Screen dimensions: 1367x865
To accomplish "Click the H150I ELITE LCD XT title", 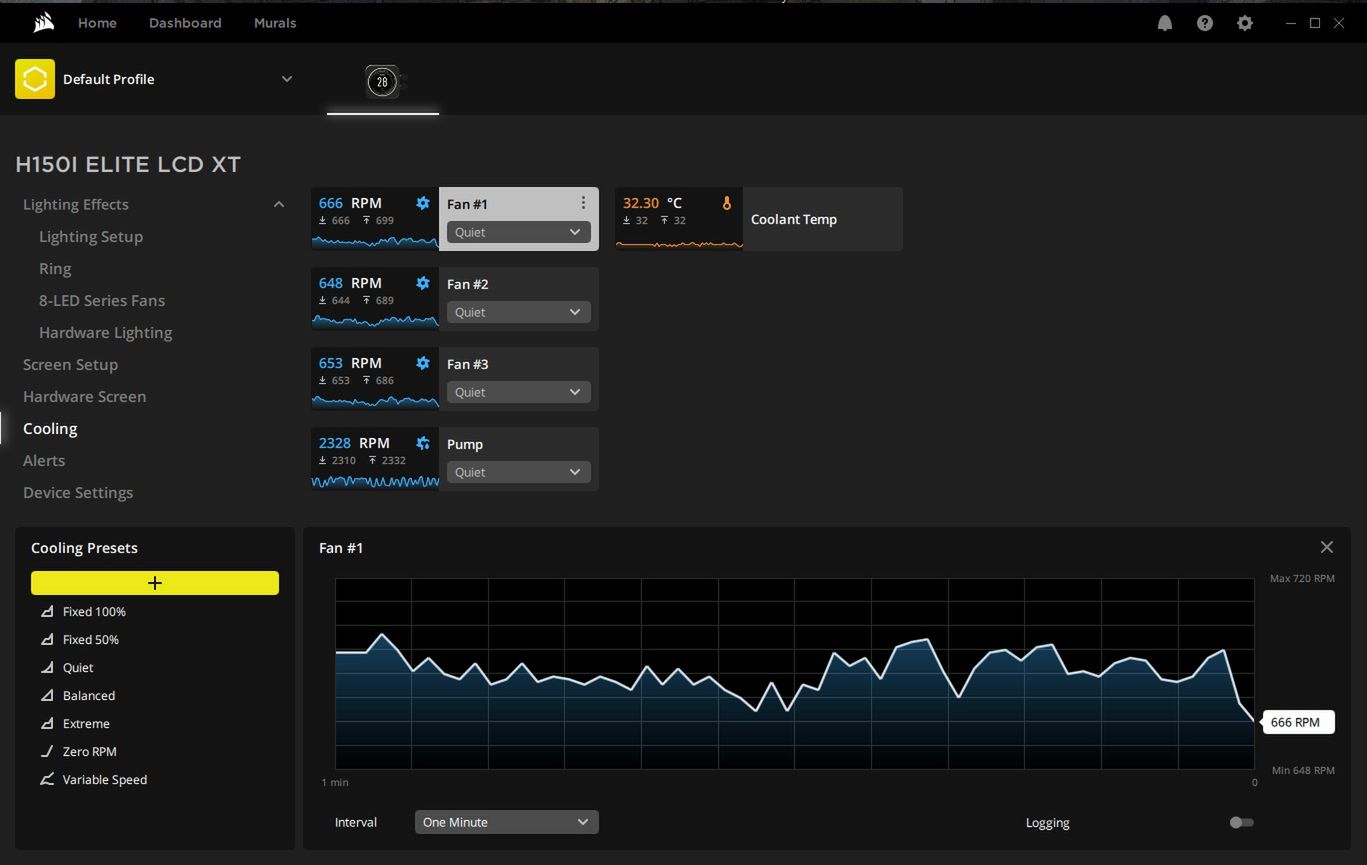I will 128,164.
